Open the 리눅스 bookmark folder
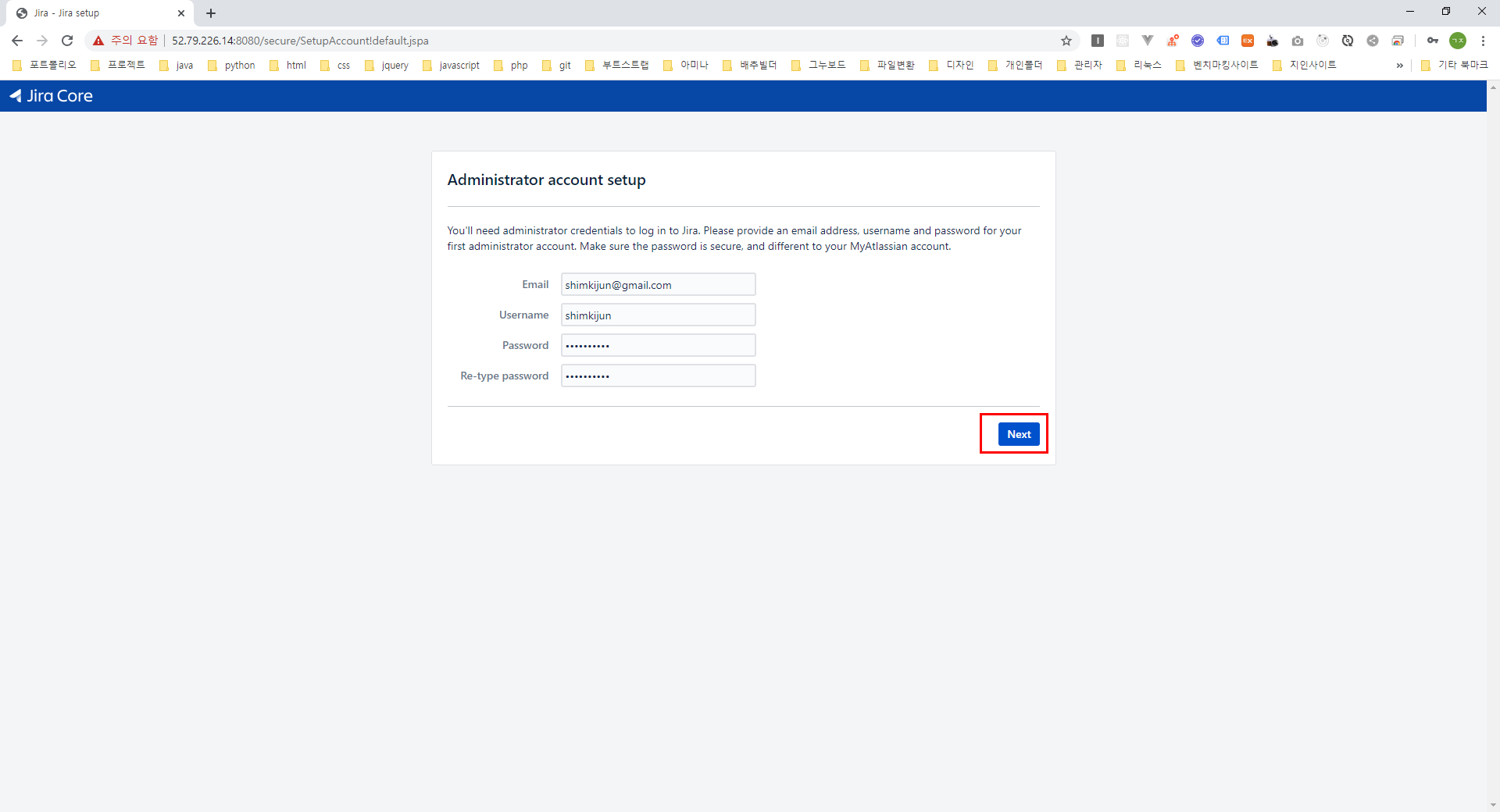The image size is (1500, 812). click(x=1139, y=66)
